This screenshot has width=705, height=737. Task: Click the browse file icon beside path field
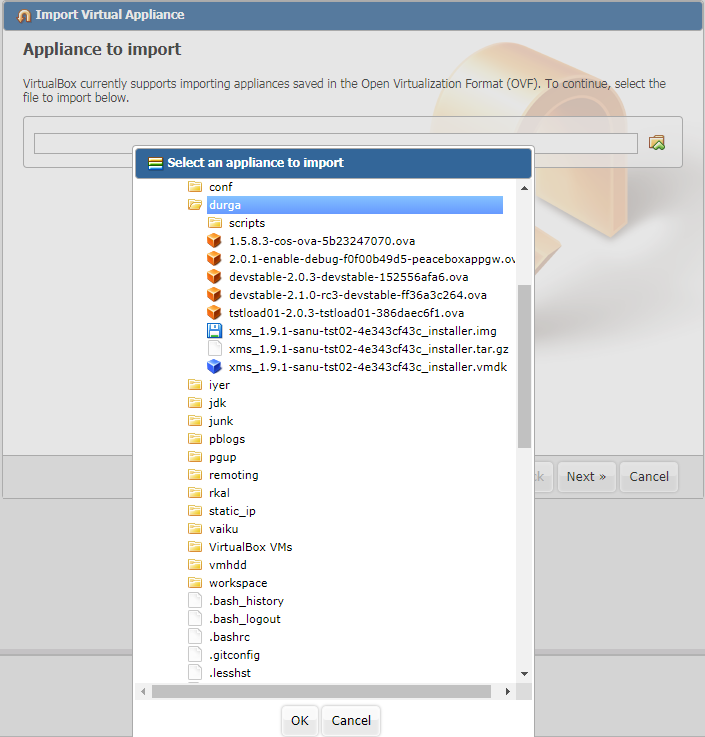[656, 143]
